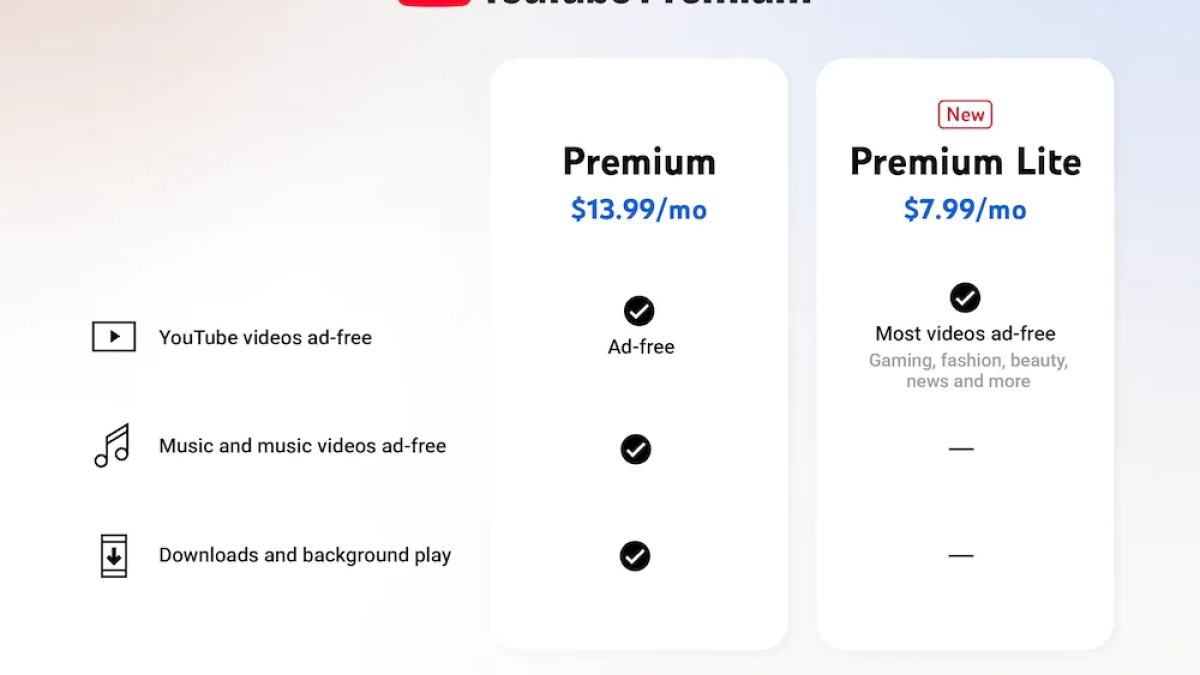Image resolution: width=1200 pixels, height=675 pixels.
Task: Click Premium Lite's Most videos ad-free checkmark
Action: pos(965,297)
